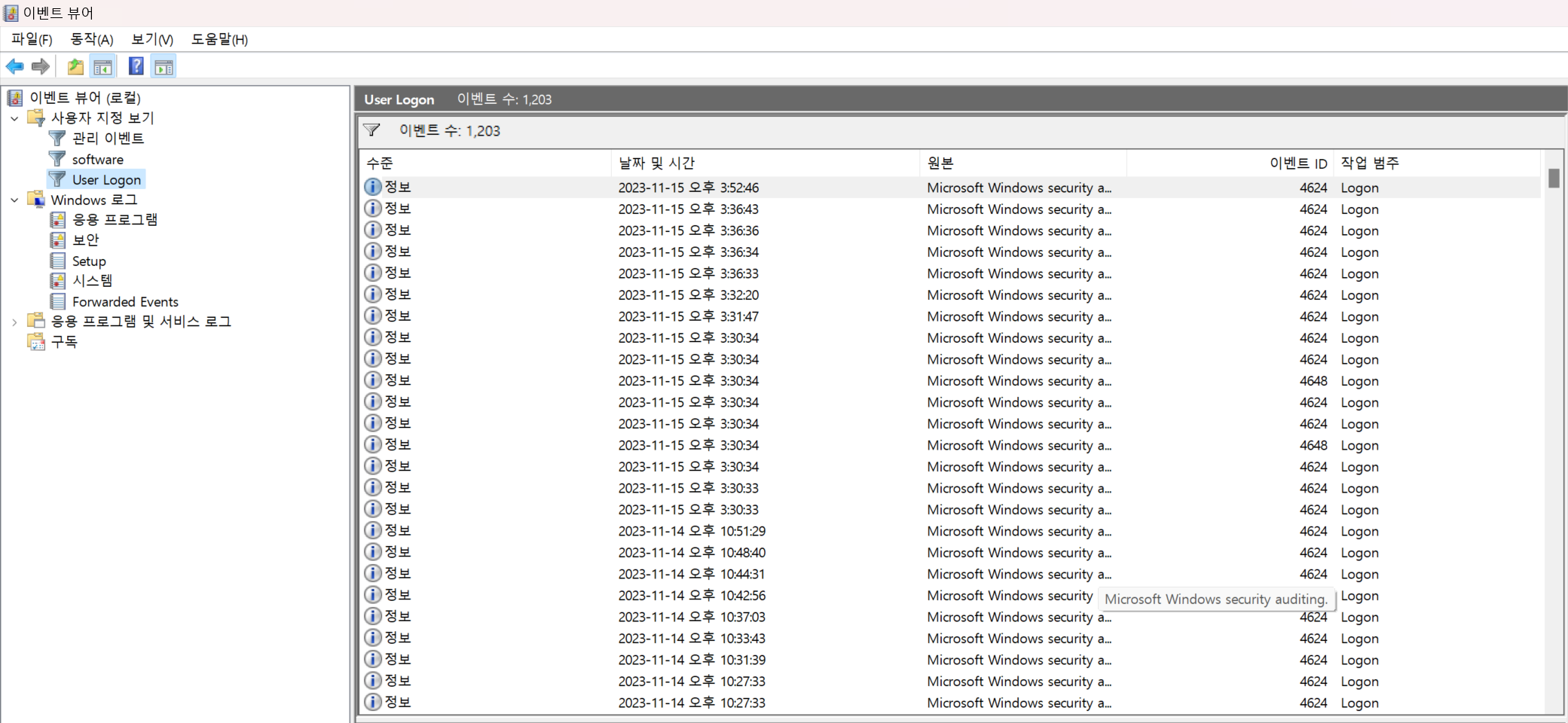The image size is (1568, 723).
Task: Select the event logged at 오후 10:31:39
Action: point(951,660)
